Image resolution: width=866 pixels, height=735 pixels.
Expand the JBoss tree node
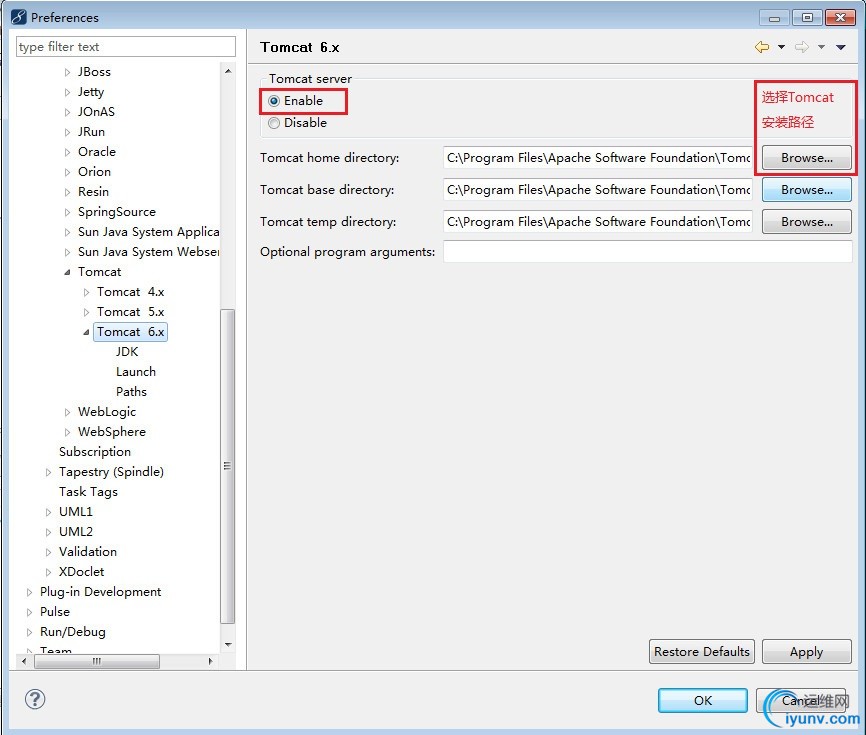coord(67,72)
